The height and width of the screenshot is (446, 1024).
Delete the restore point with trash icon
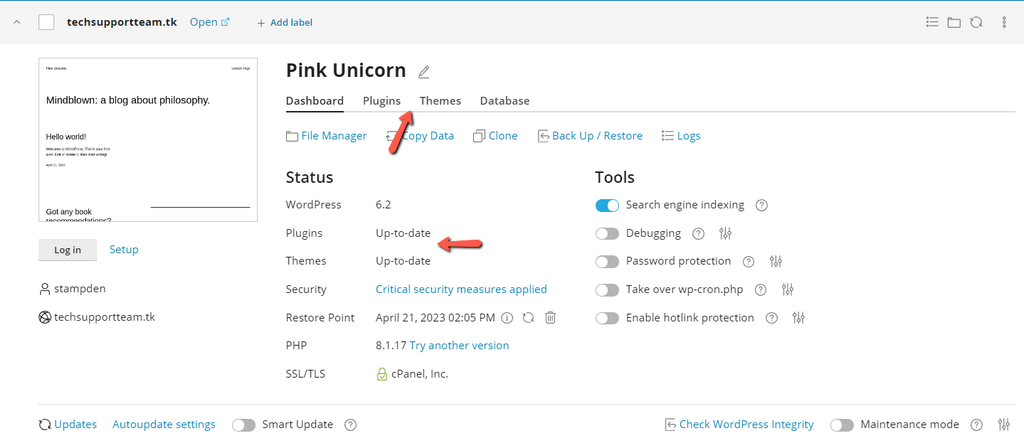coord(550,318)
